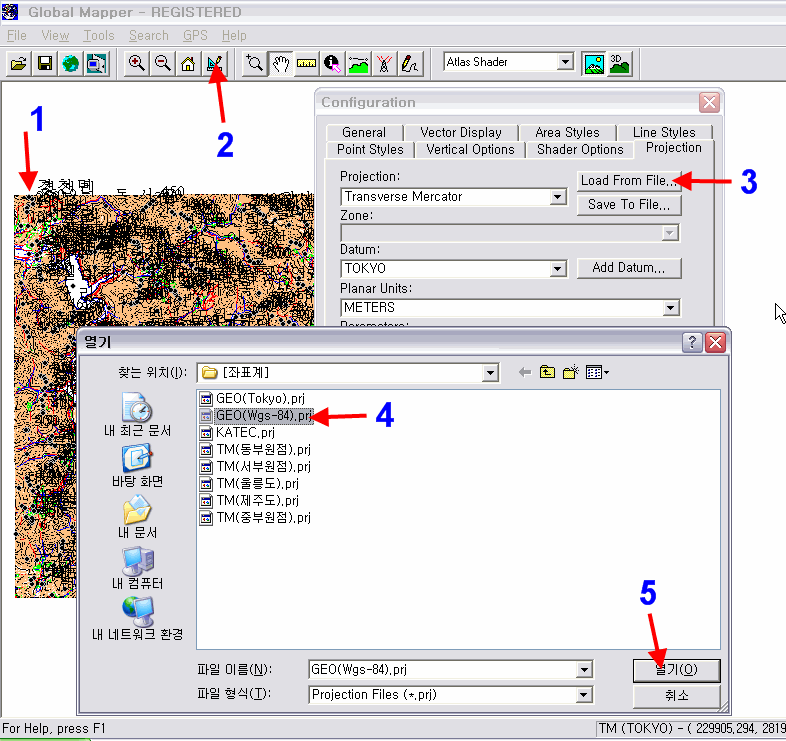786x741 pixels.
Task: Switch to the Shader Options tab
Action: click(x=580, y=149)
